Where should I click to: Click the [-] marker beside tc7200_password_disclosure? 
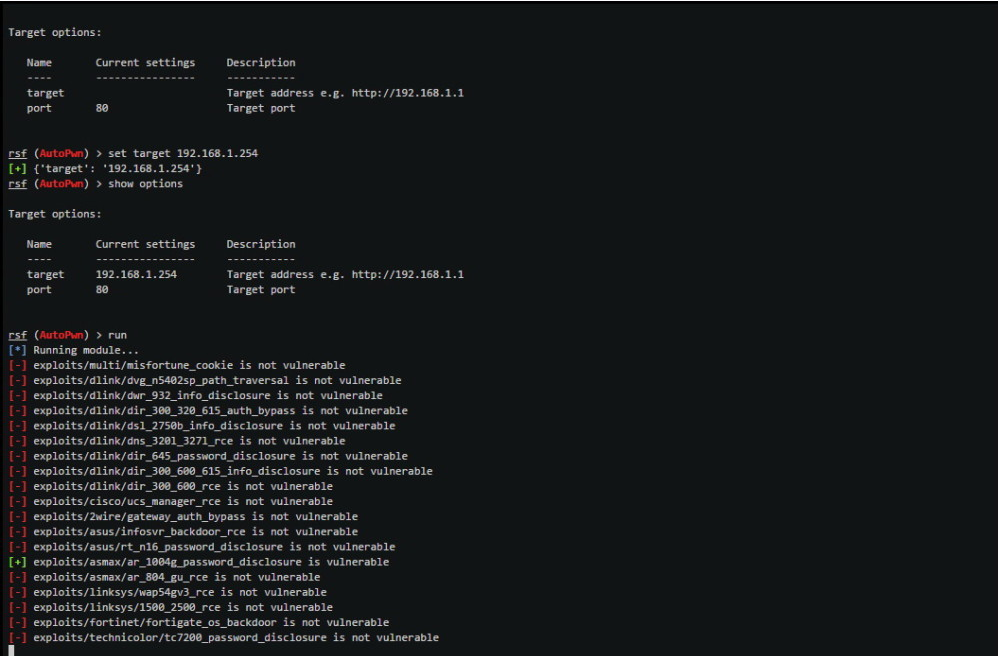click(x=17, y=637)
